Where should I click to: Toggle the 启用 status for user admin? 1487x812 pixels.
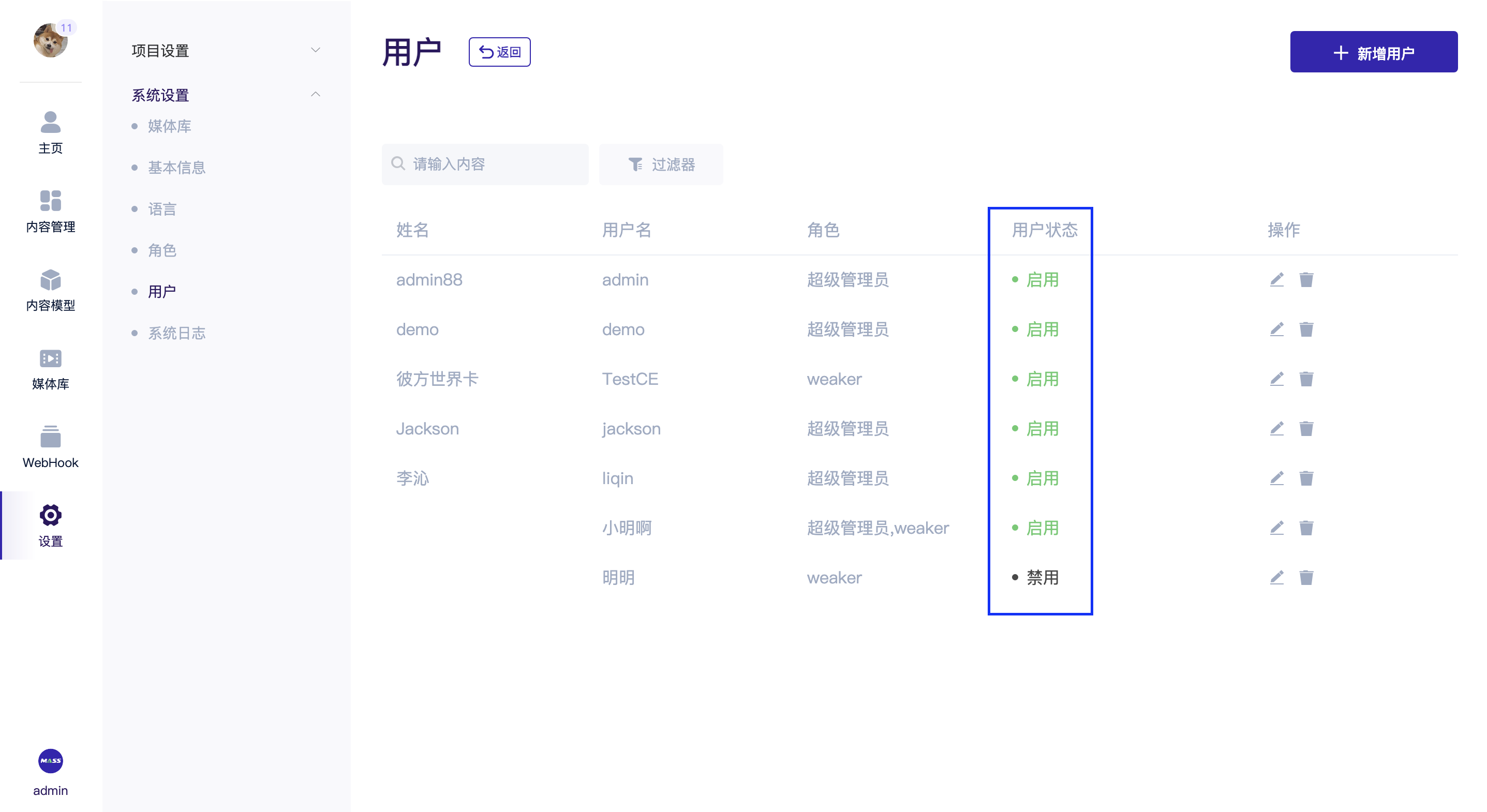[x=1043, y=279]
